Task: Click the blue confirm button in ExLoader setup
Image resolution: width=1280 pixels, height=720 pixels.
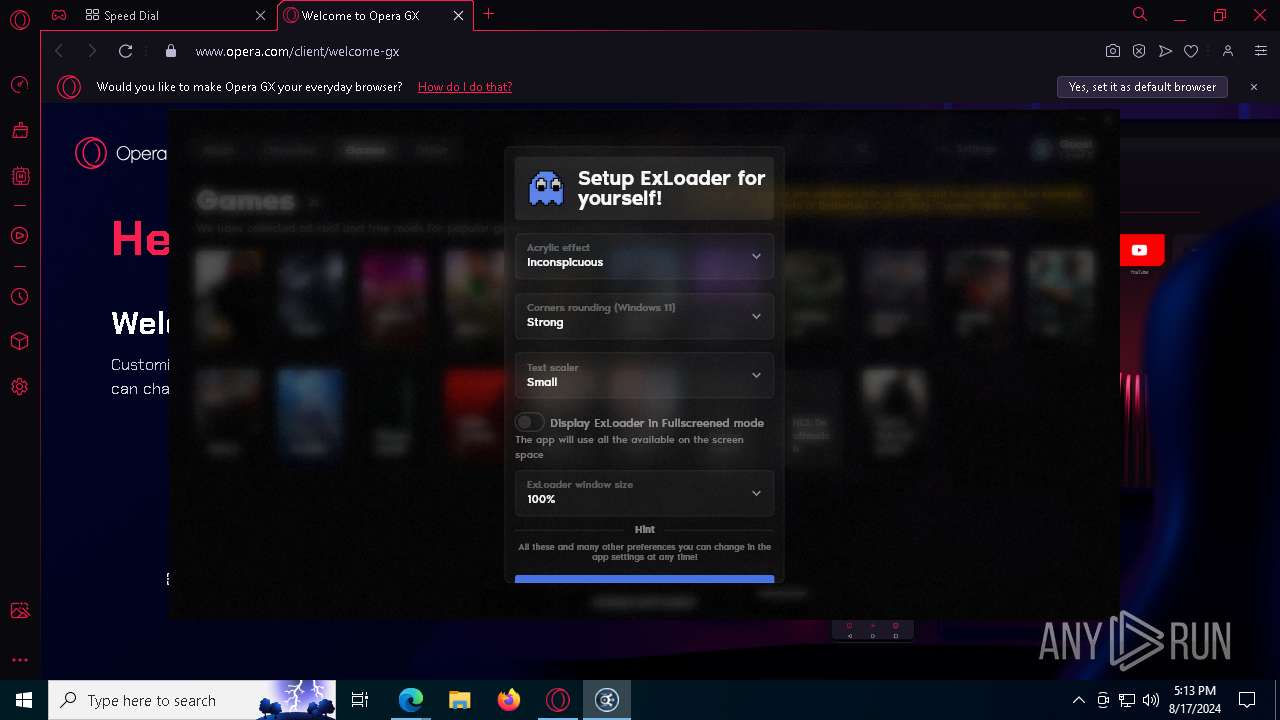Action: coord(644,579)
